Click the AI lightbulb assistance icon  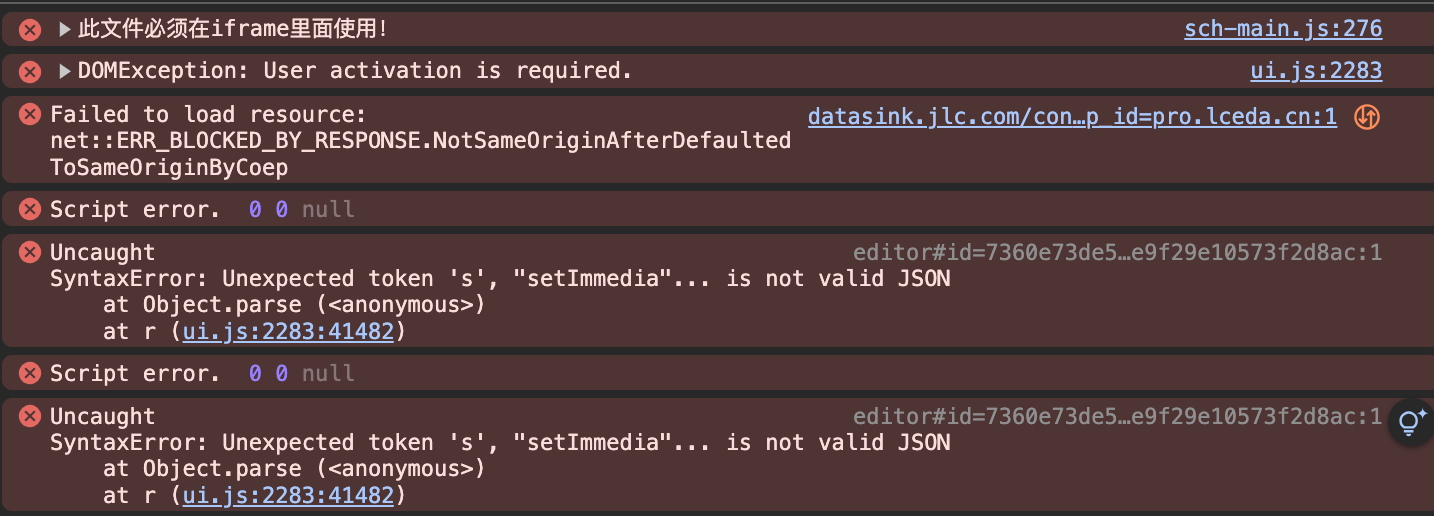1411,422
